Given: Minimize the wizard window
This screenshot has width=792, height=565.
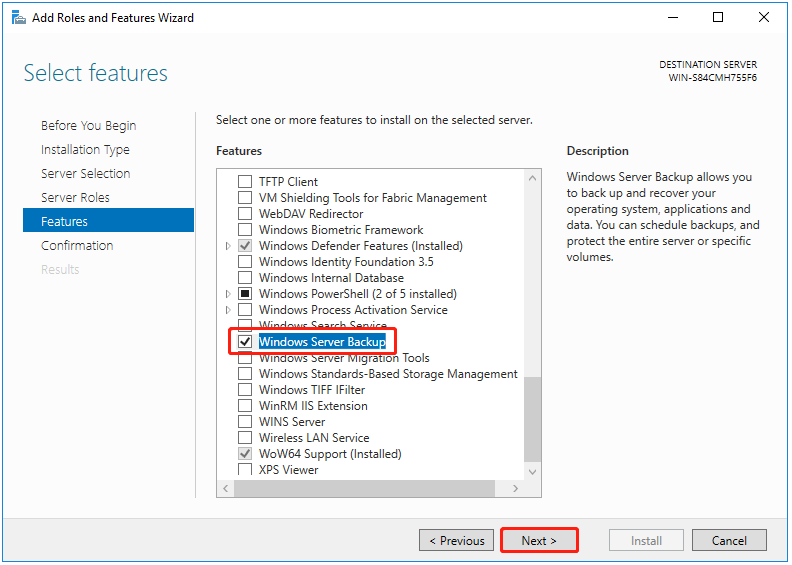Looking at the screenshot, I should click(x=672, y=17).
